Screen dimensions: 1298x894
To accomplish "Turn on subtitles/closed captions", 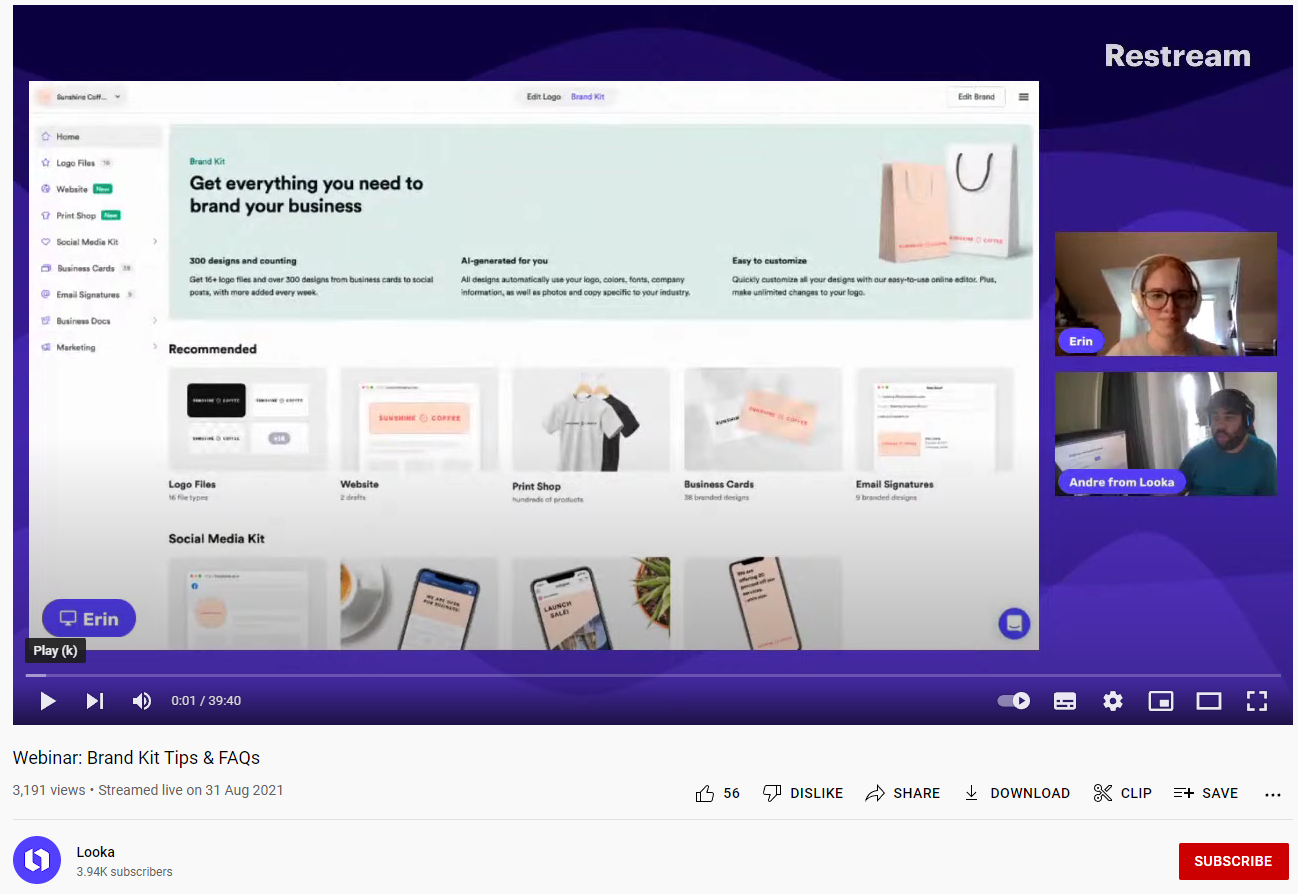I will 1065,701.
